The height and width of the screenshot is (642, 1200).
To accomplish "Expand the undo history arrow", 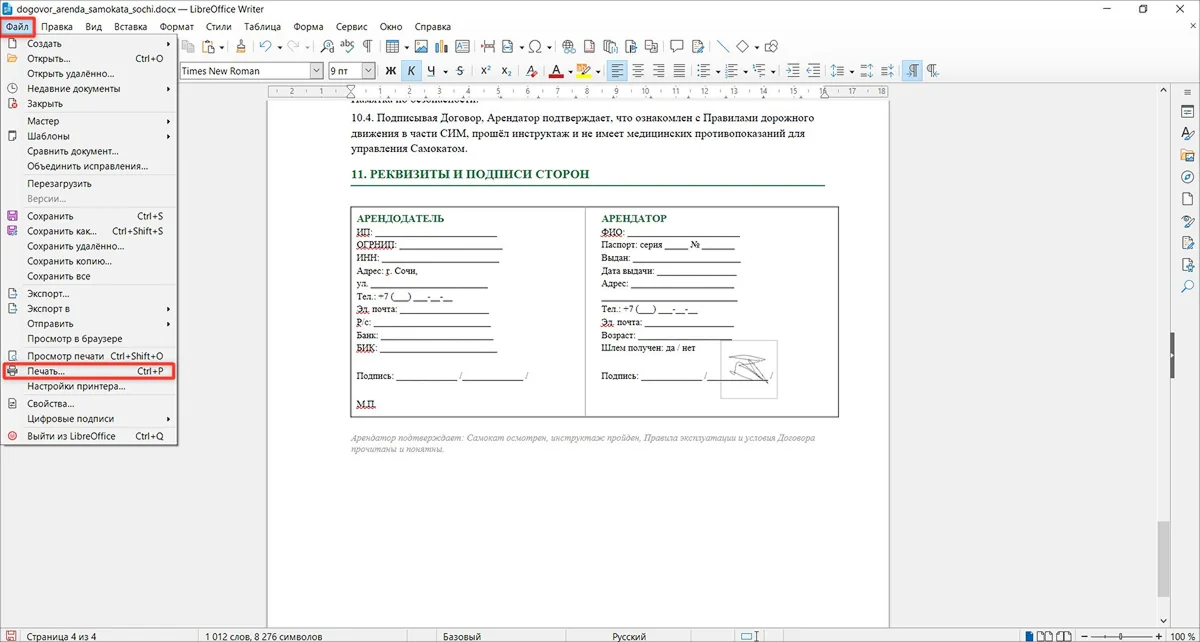I will coord(279,46).
